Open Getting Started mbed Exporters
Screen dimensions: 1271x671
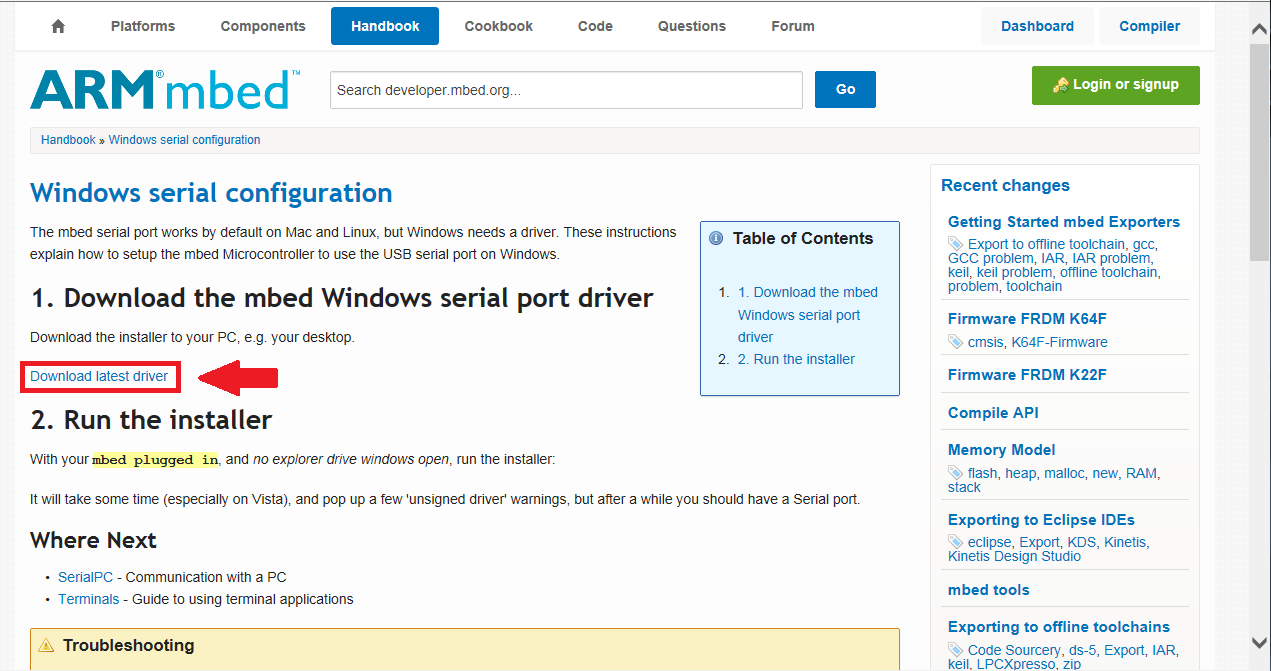click(x=1064, y=222)
